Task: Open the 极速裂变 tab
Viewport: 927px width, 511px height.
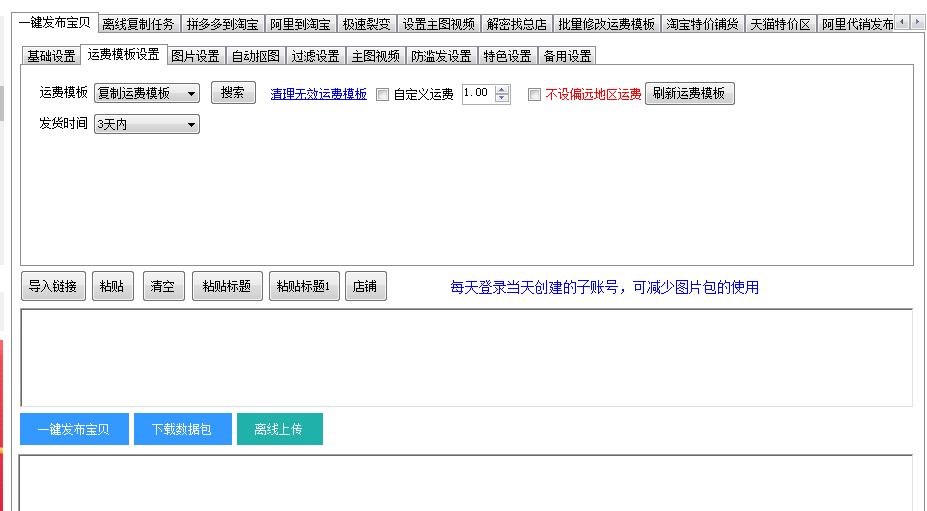Action: click(367, 24)
